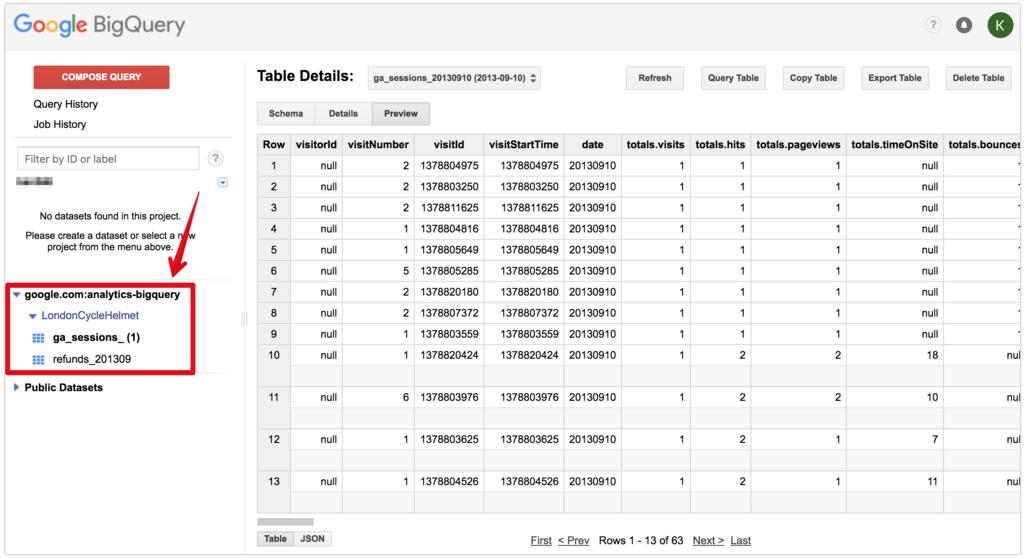Click visitId cell 1378804975
The width and height of the screenshot is (1024, 558).
pyautogui.click(x=449, y=166)
